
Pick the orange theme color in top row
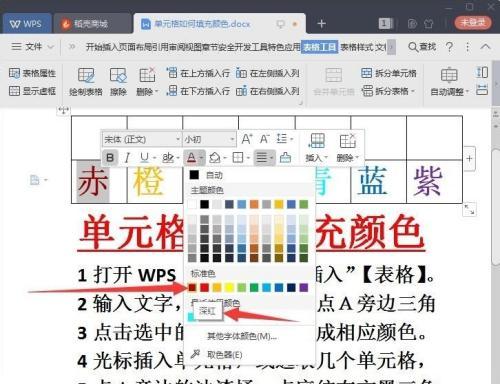(254, 204)
